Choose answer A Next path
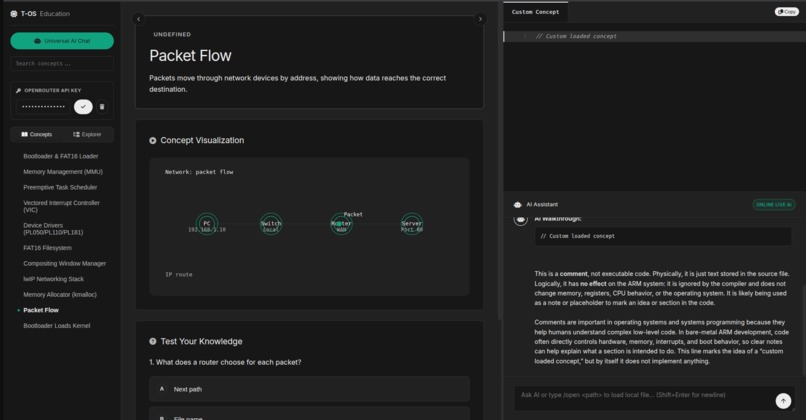 [309, 389]
